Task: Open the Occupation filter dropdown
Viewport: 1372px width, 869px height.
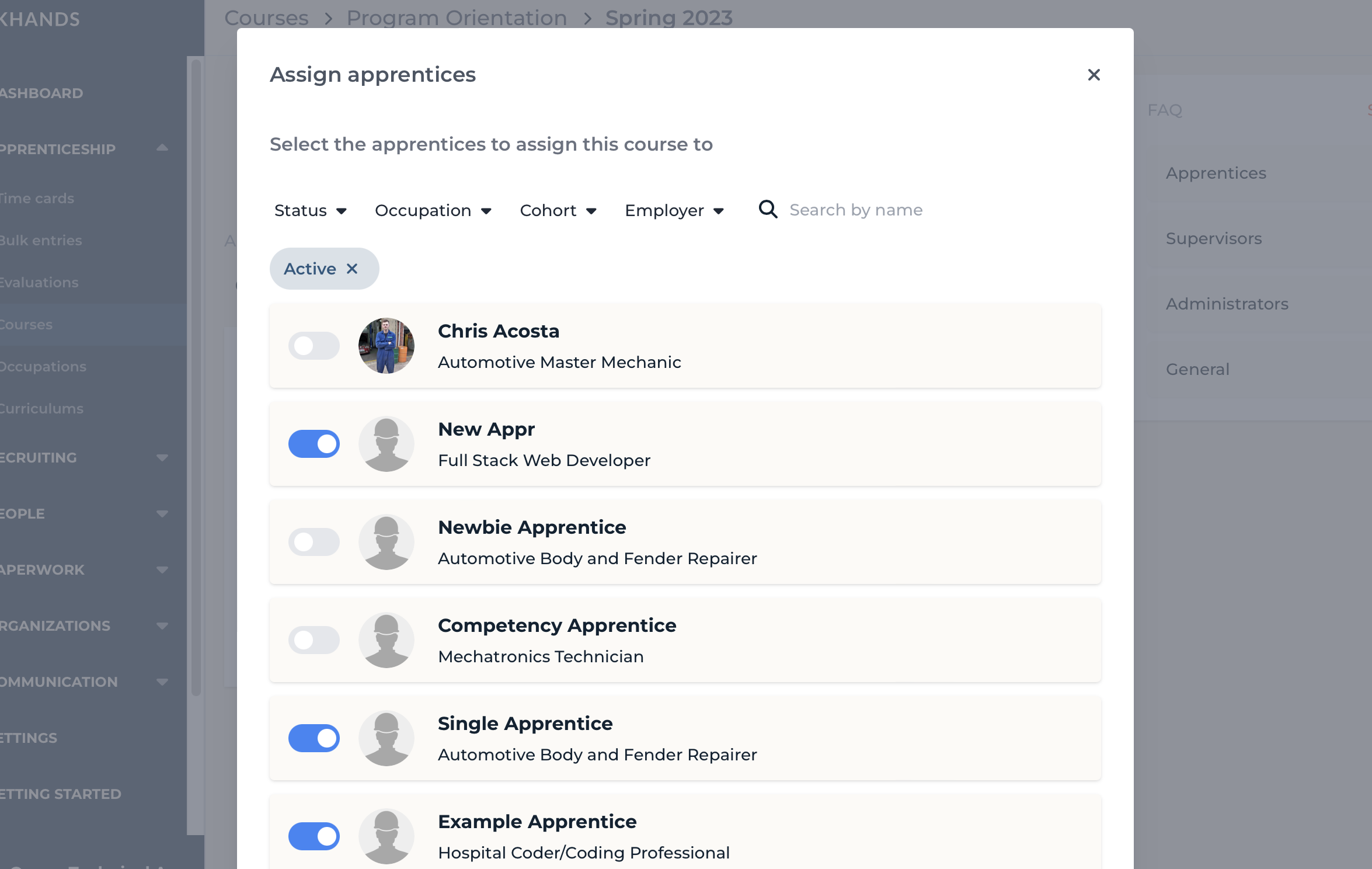Action: coord(433,210)
